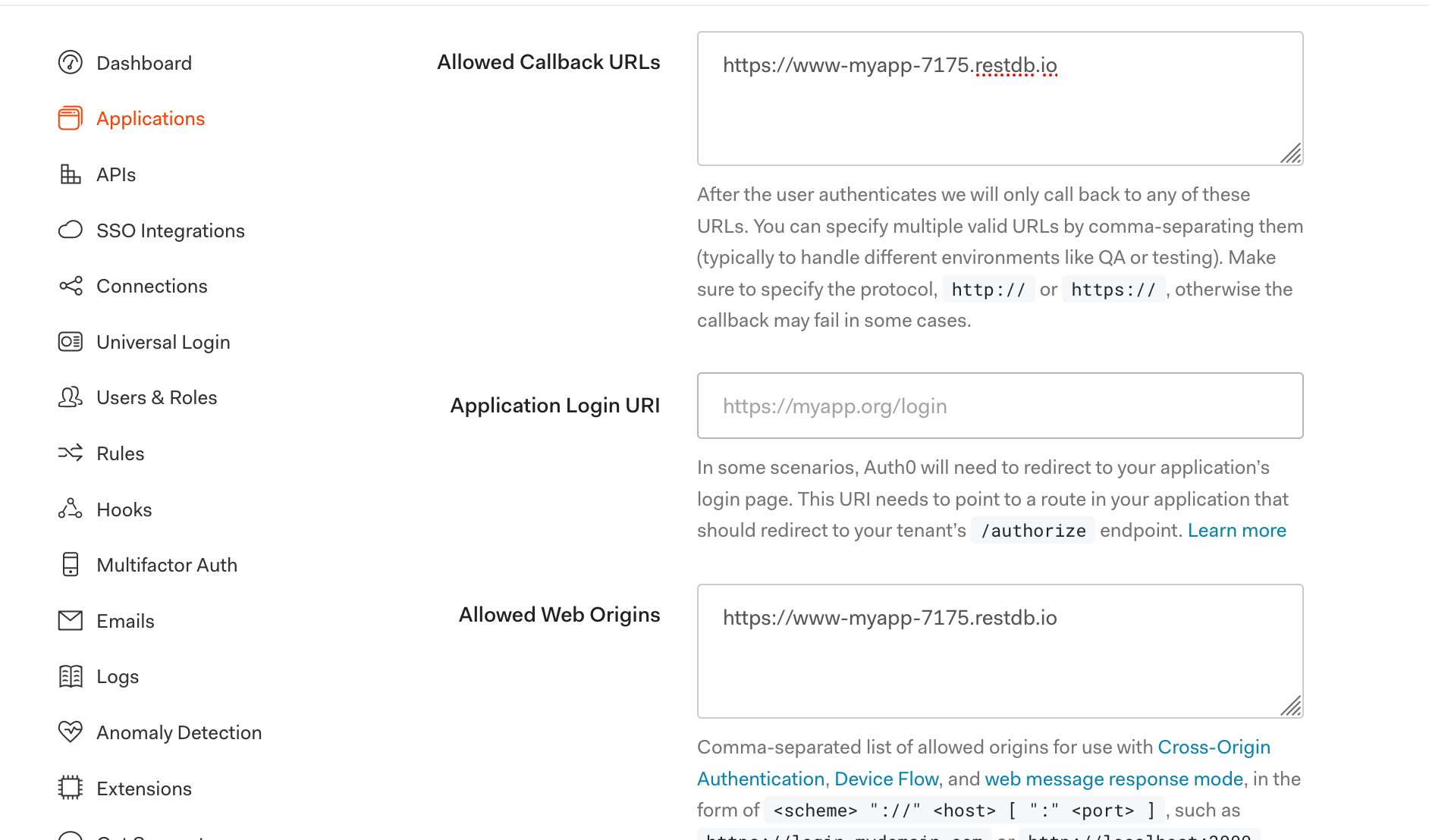This screenshot has width=1429, height=840.
Task: Click the Users & Roles people icon
Action: tap(71, 397)
